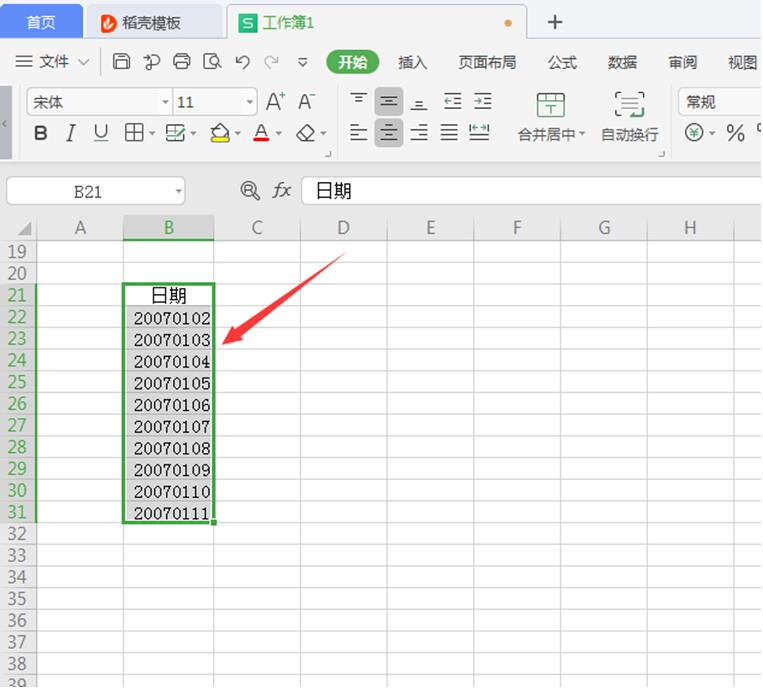Toggle Bold formatting
763x689 pixels.
click(41, 132)
